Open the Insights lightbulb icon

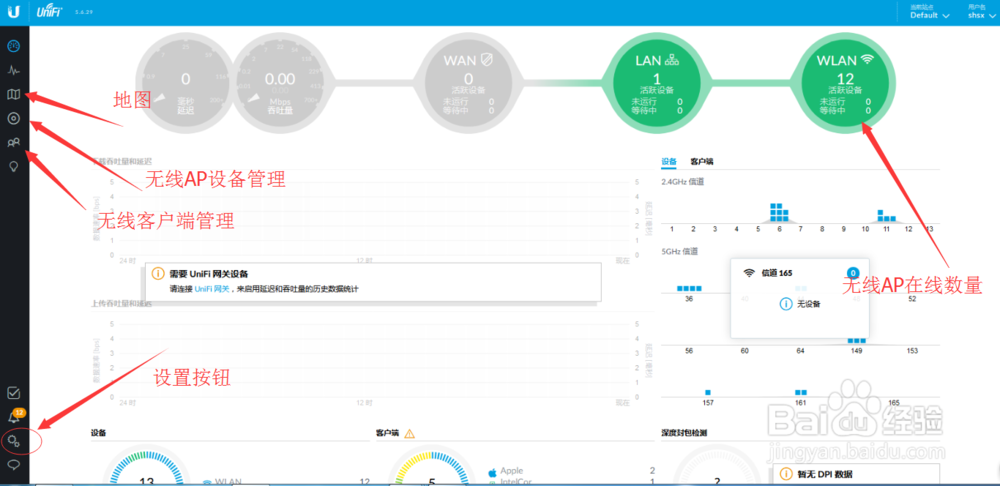(x=13, y=166)
